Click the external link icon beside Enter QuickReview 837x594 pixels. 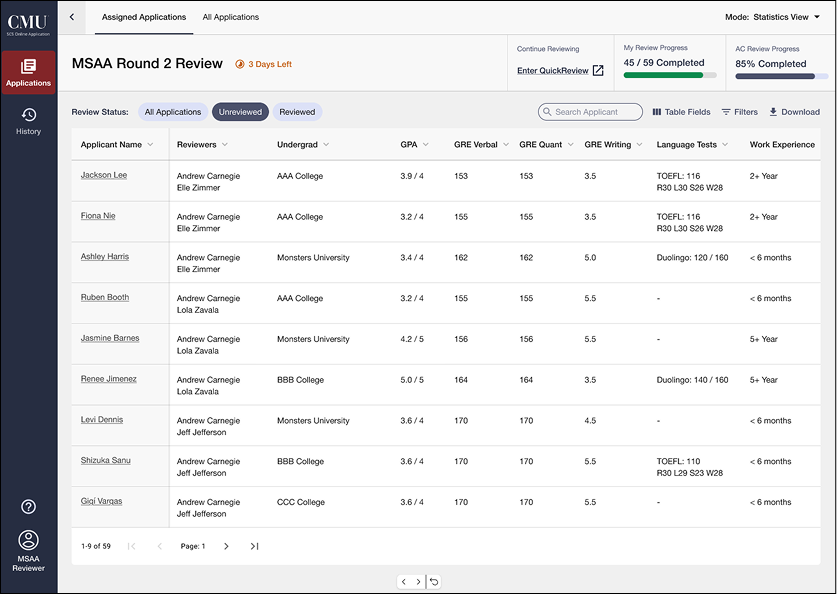[x=598, y=70]
